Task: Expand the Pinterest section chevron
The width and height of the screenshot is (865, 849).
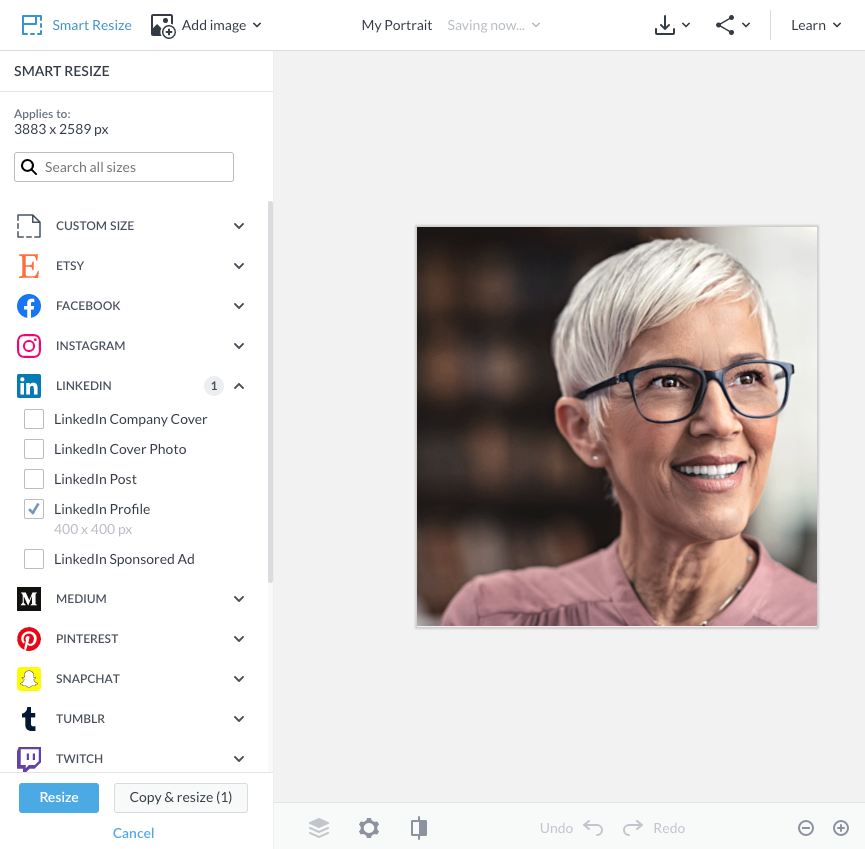Action: click(x=239, y=639)
